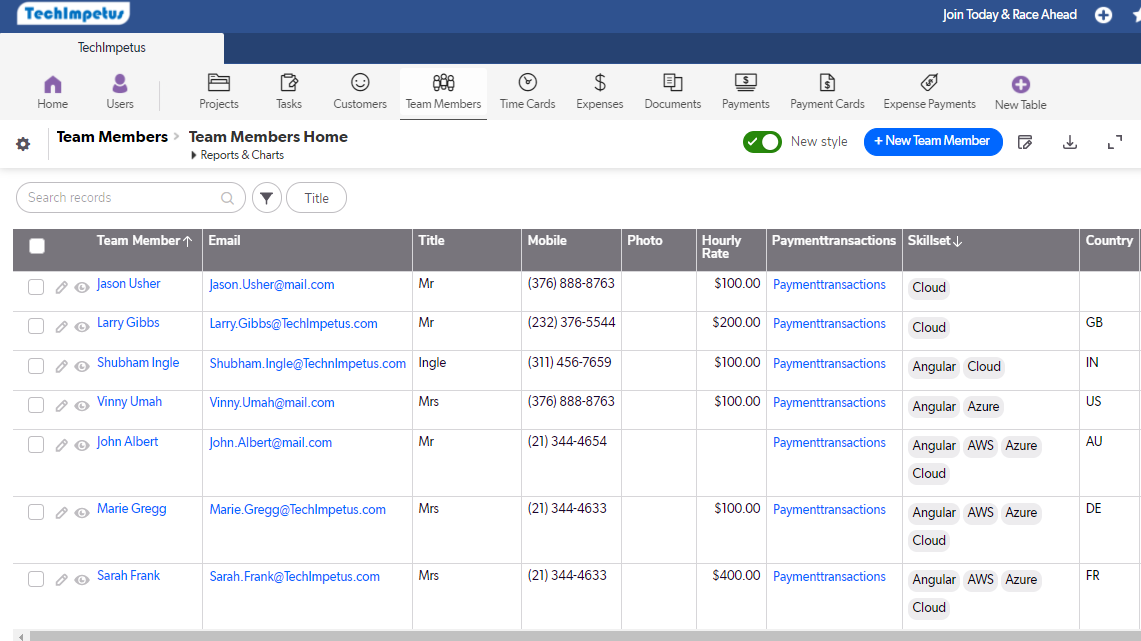Click the plus icon in top bar
The image size is (1141, 641).
(x=1104, y=15)
